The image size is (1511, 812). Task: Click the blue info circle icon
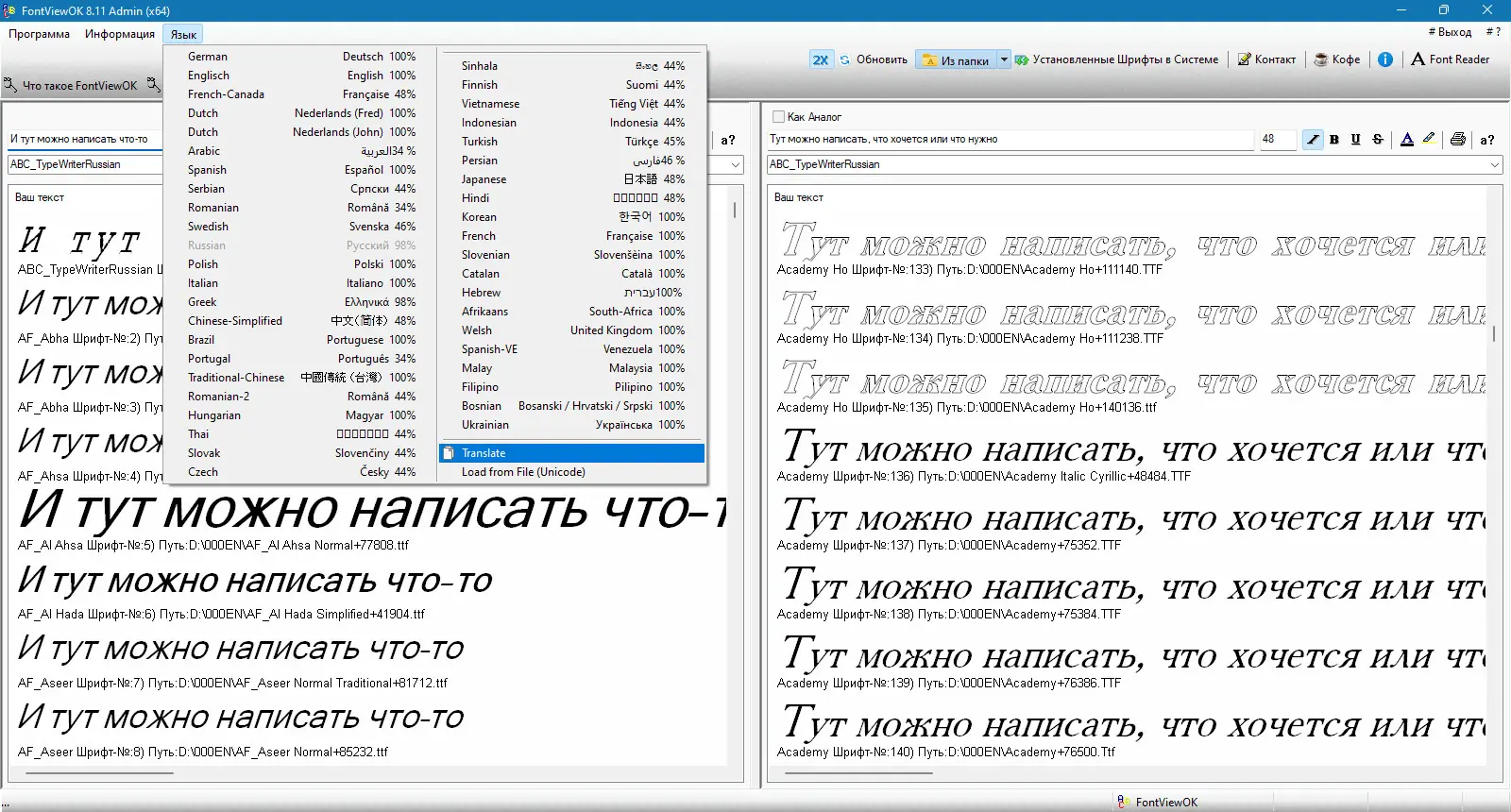pyautogui.click(x=1385, y=59)
